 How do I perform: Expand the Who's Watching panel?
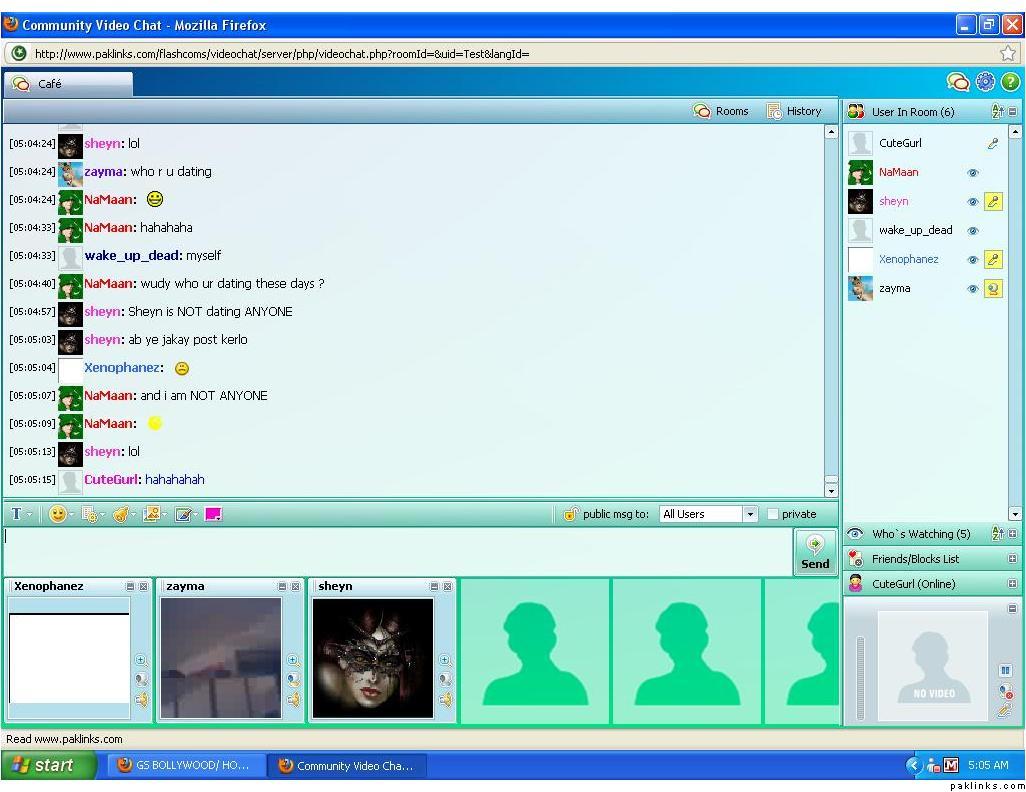point(1012,534)
